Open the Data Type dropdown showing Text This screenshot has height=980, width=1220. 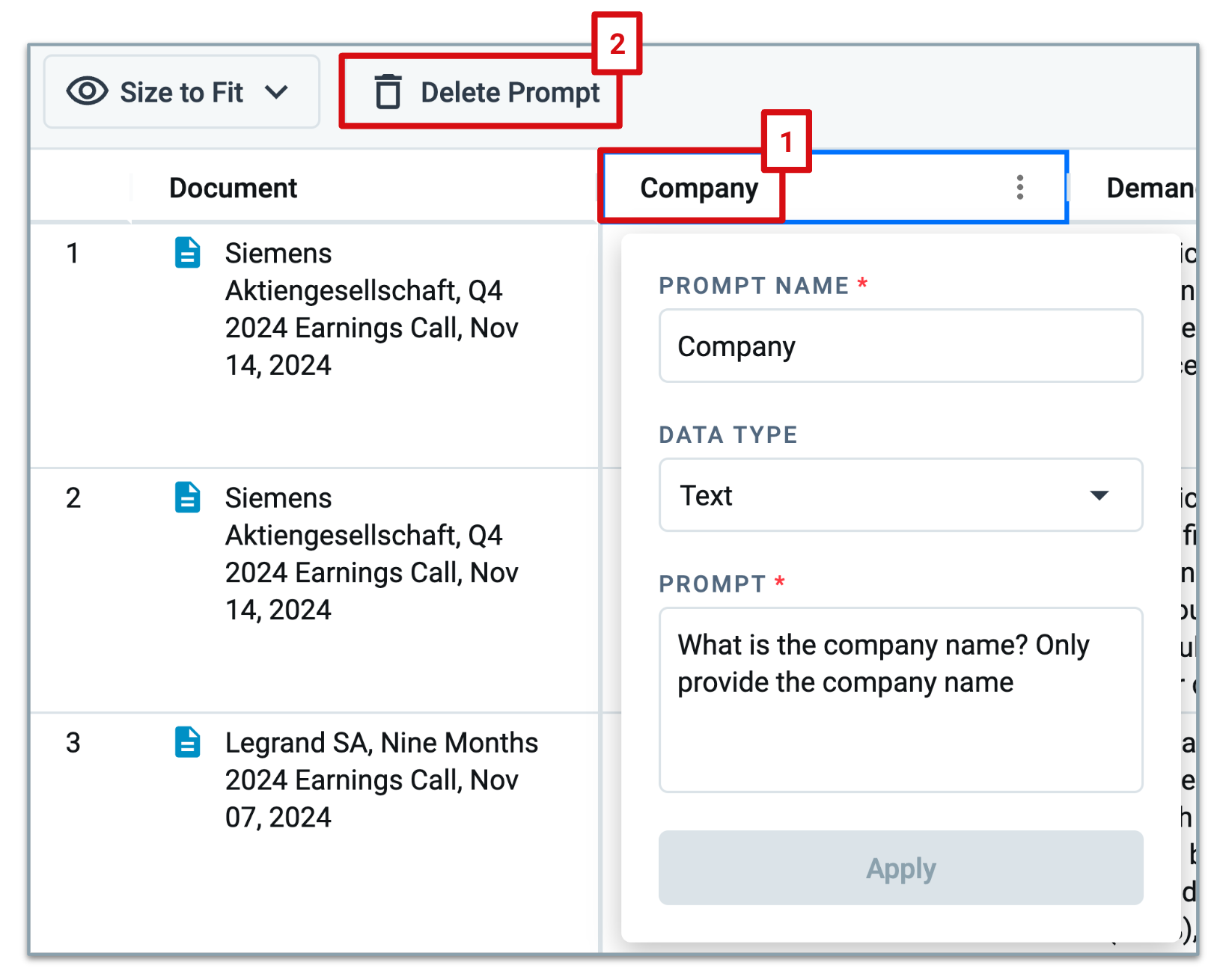point(900,495)
